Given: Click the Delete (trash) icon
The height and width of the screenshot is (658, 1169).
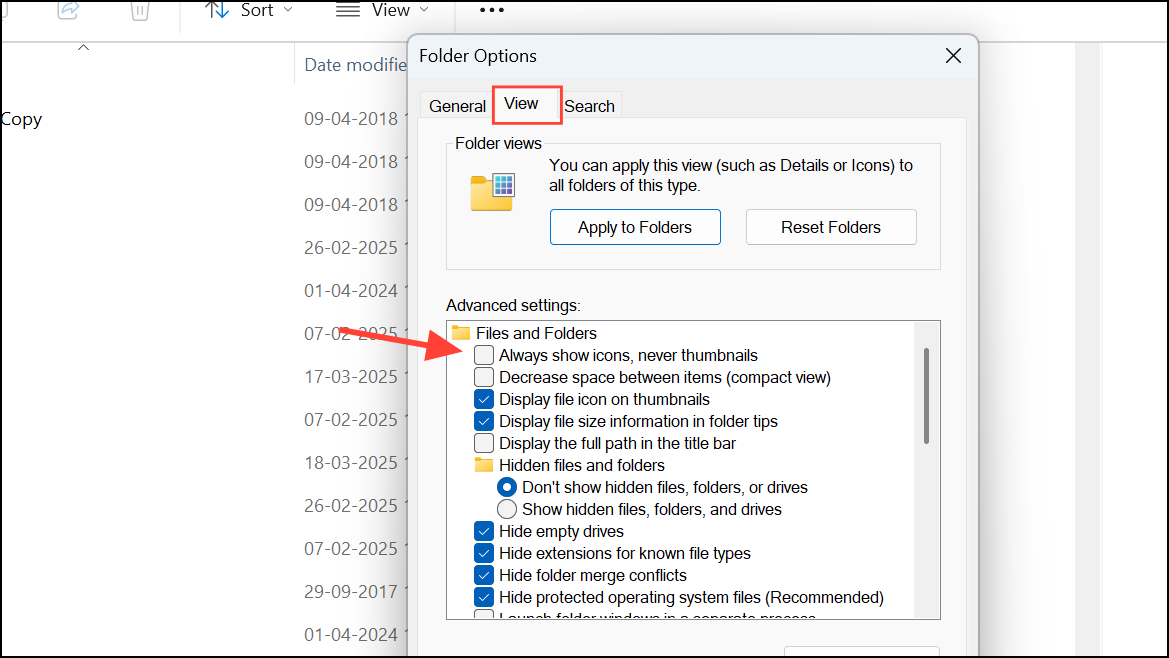Looking at the screenshot, I should (139, 11).
